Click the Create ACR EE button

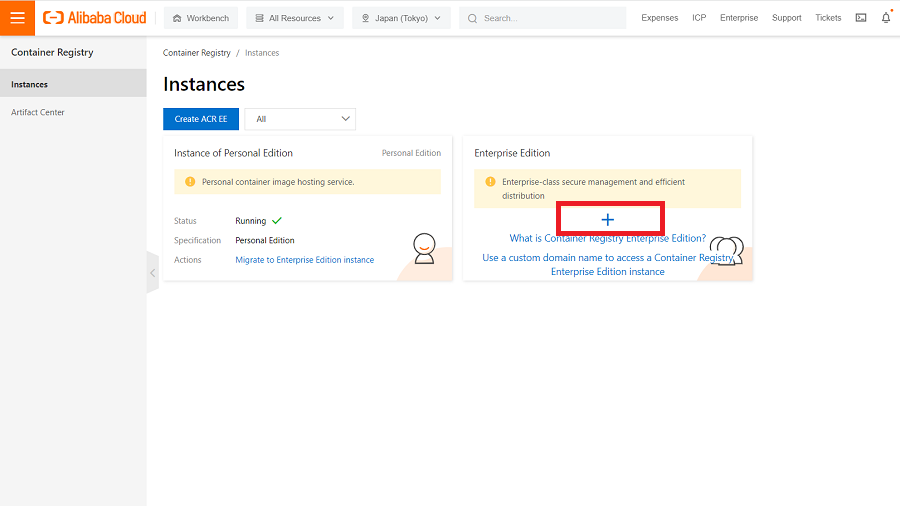click(x=201, y=119)
